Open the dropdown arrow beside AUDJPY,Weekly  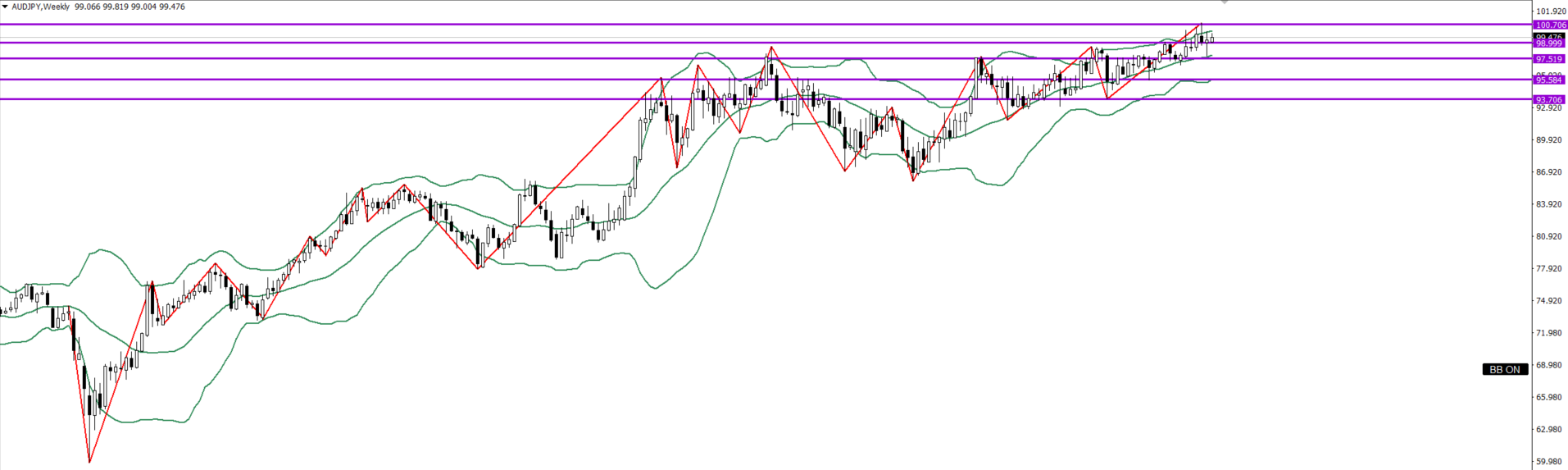(x=4, y=7)
